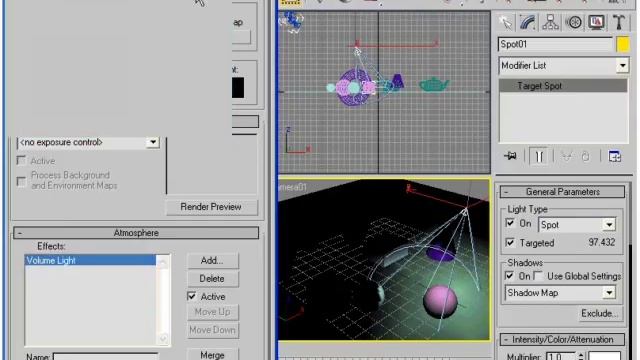Click the pink sphere in camera viewport
640x360 pixels.
point(440,302)
